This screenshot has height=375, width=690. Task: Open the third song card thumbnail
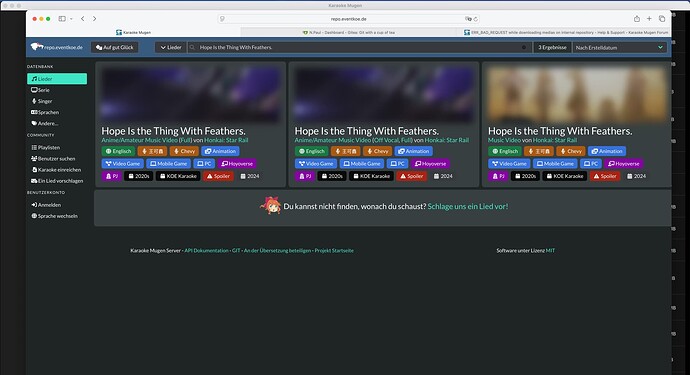click(x=576, y=94)
